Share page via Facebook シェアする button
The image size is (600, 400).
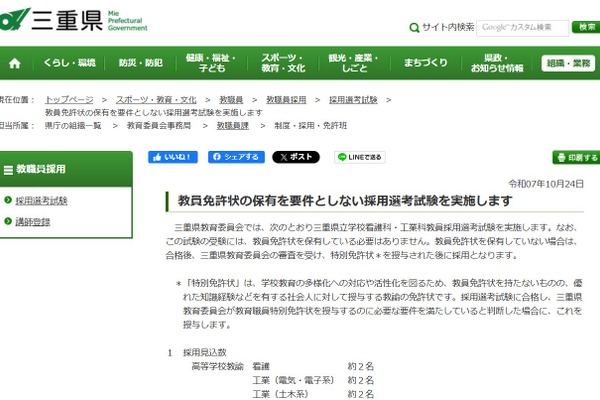point(235,157)
